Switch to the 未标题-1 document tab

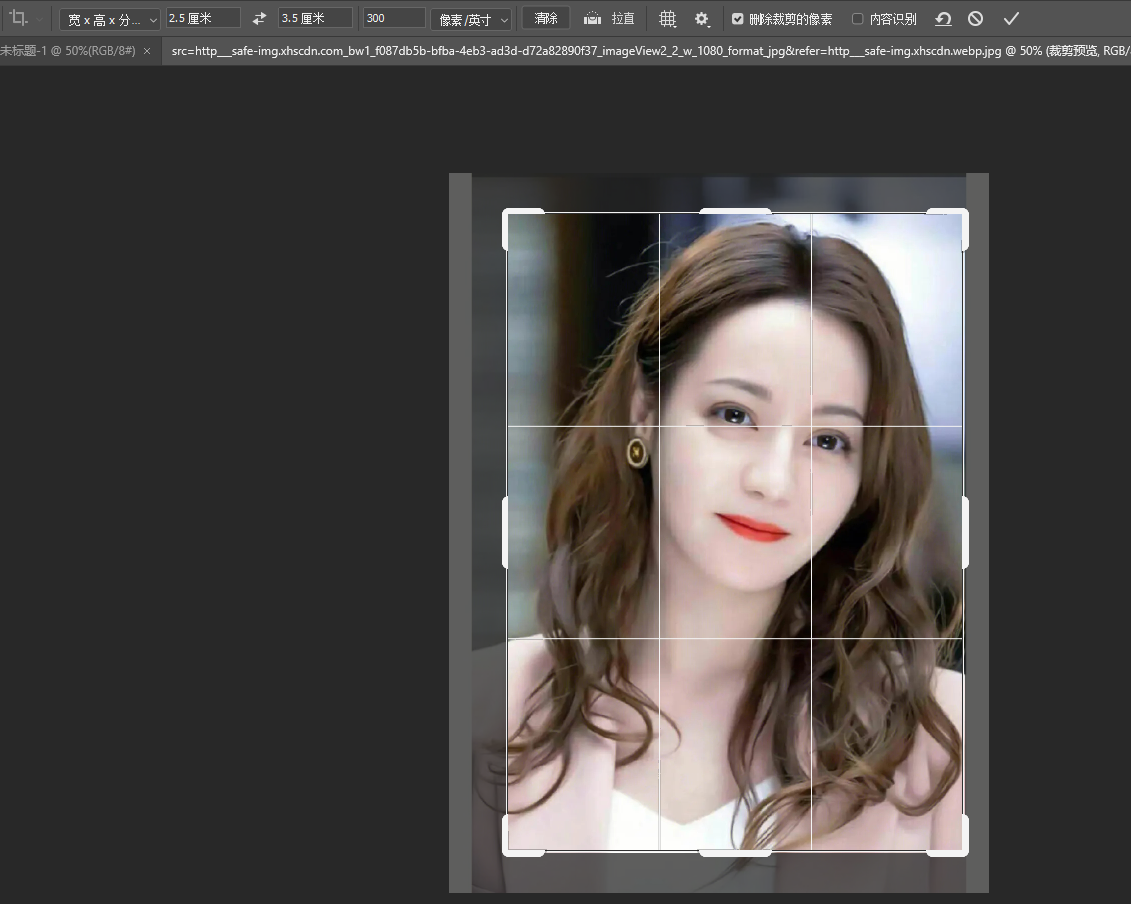67,50
